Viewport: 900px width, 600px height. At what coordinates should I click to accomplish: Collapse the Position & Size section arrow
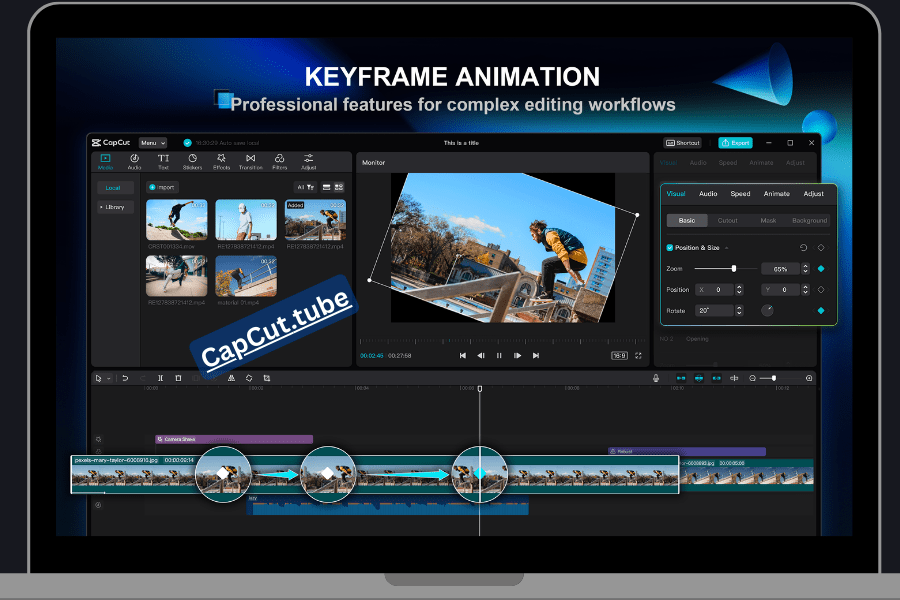tap(727, 248)
